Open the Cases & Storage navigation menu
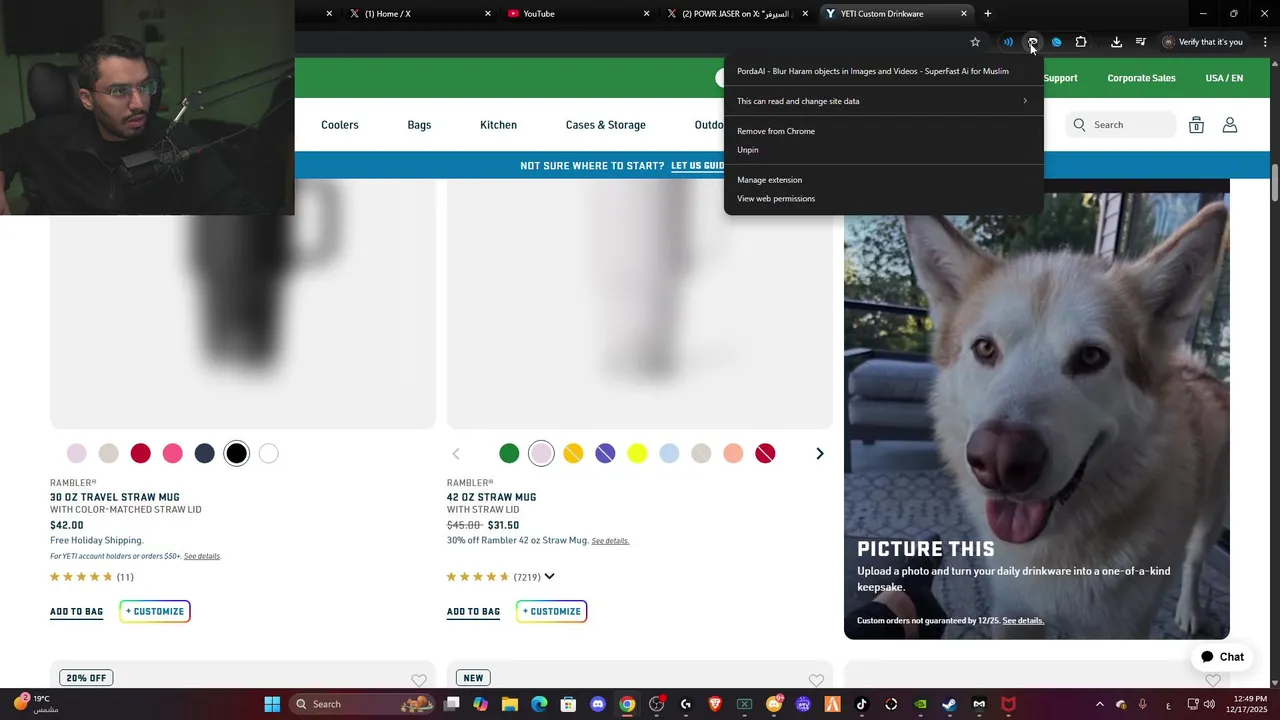Image resolution: width=1280 pixels, height=720 pixels. 606,125
